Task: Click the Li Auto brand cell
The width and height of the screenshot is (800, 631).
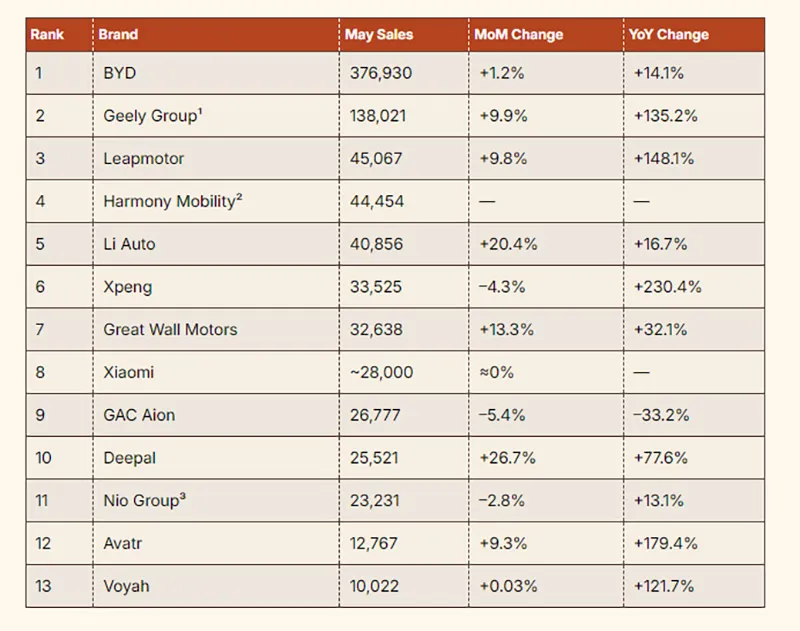Action: point(130,244)
